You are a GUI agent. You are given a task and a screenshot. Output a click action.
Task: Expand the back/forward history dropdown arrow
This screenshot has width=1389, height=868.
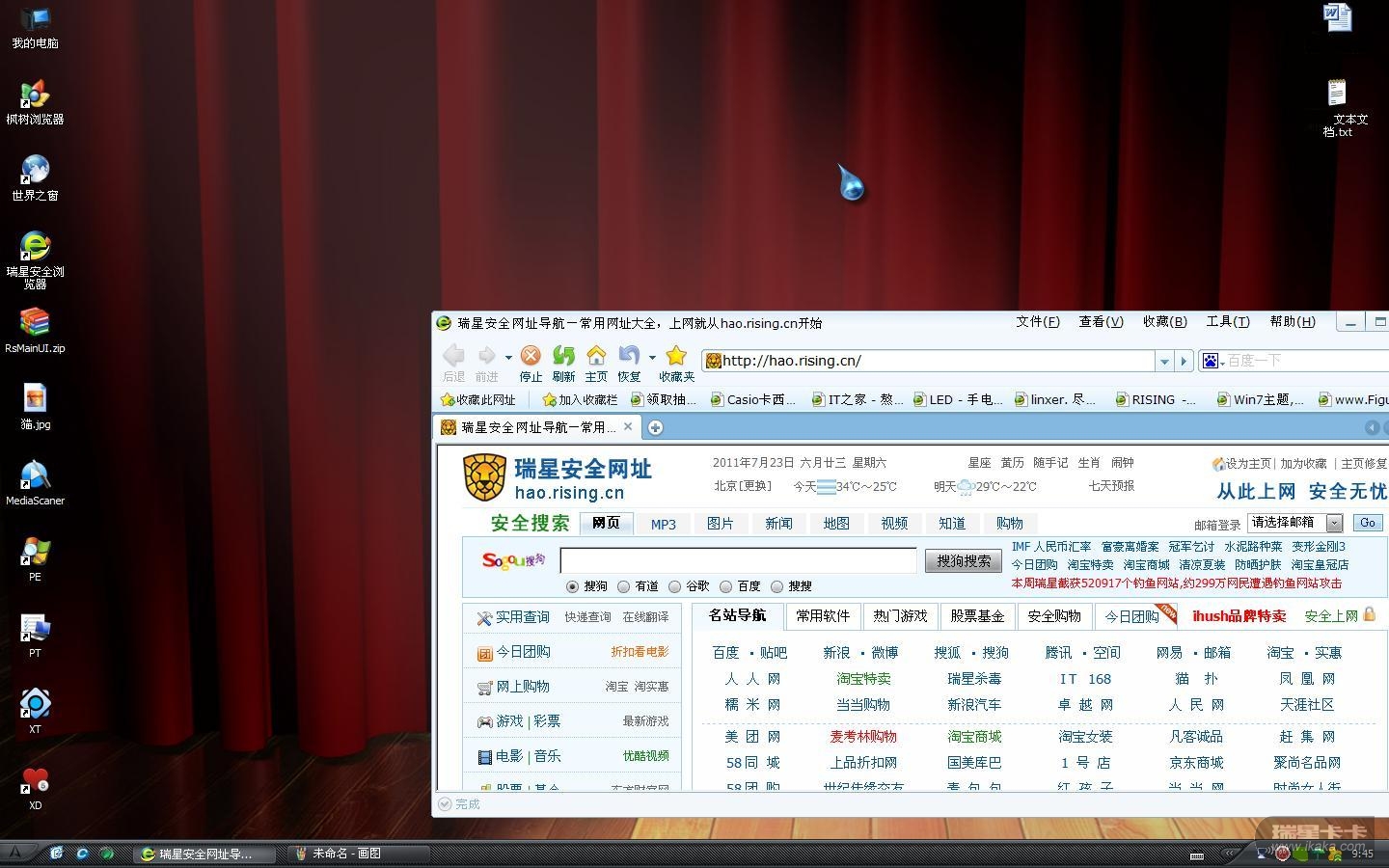pos(508,357)
